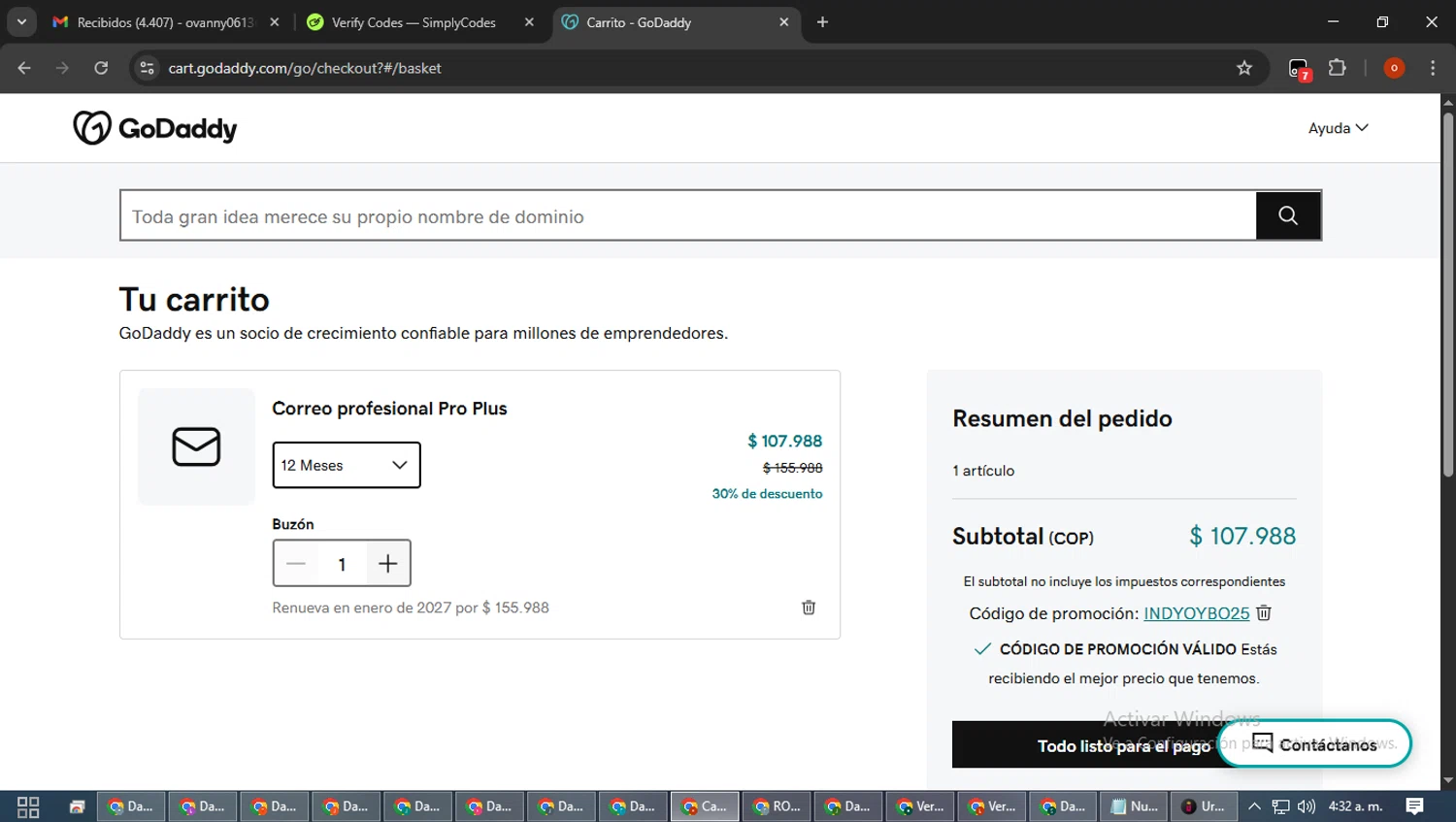Open the Chrome profile avatar

(x=1394, y=68)
